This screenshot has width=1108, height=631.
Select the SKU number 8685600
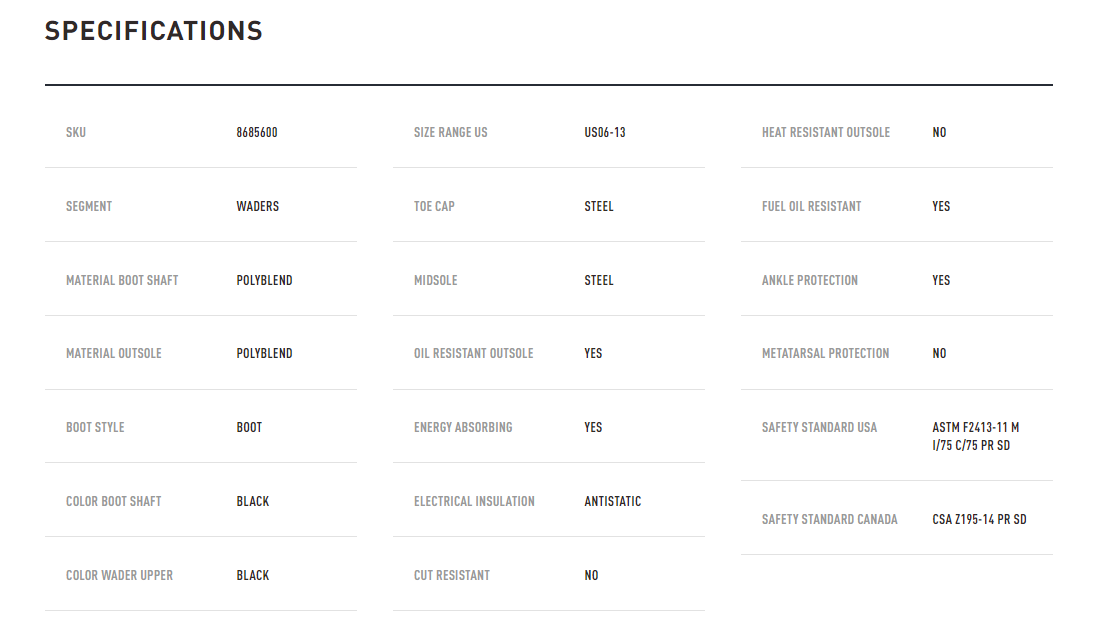257,132
